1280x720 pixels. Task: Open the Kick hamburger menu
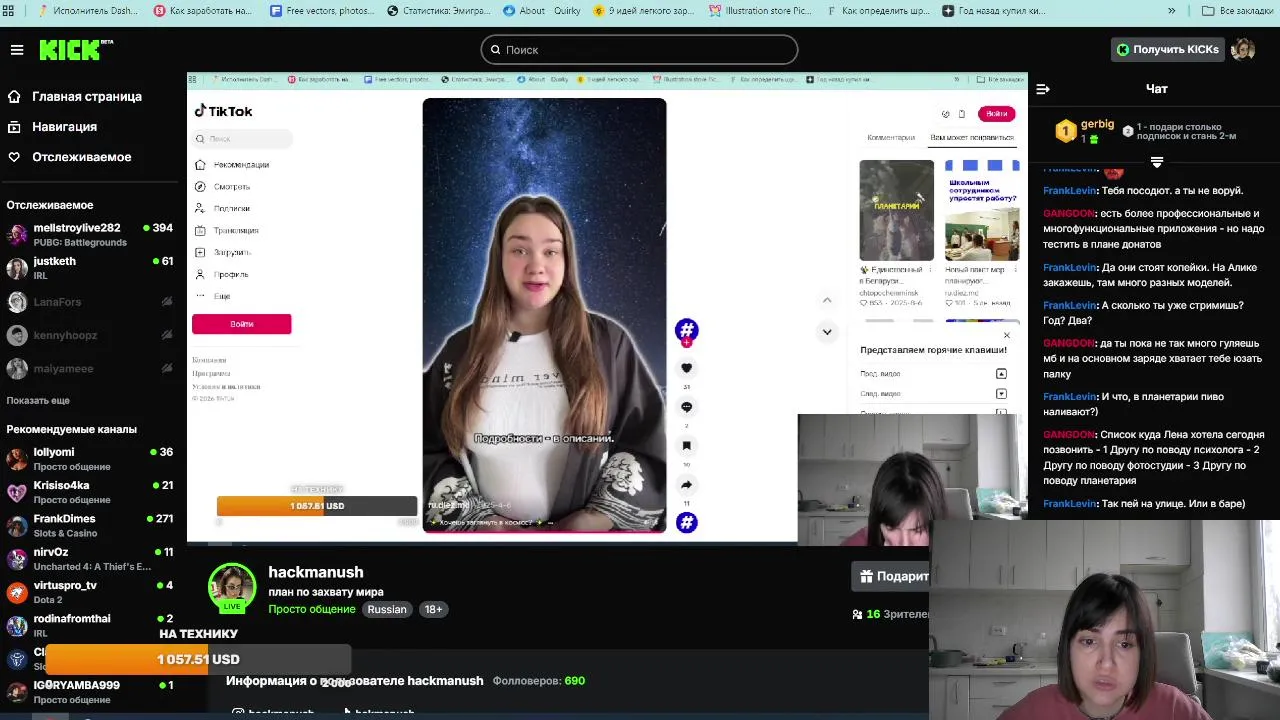[x=17, y=49]
